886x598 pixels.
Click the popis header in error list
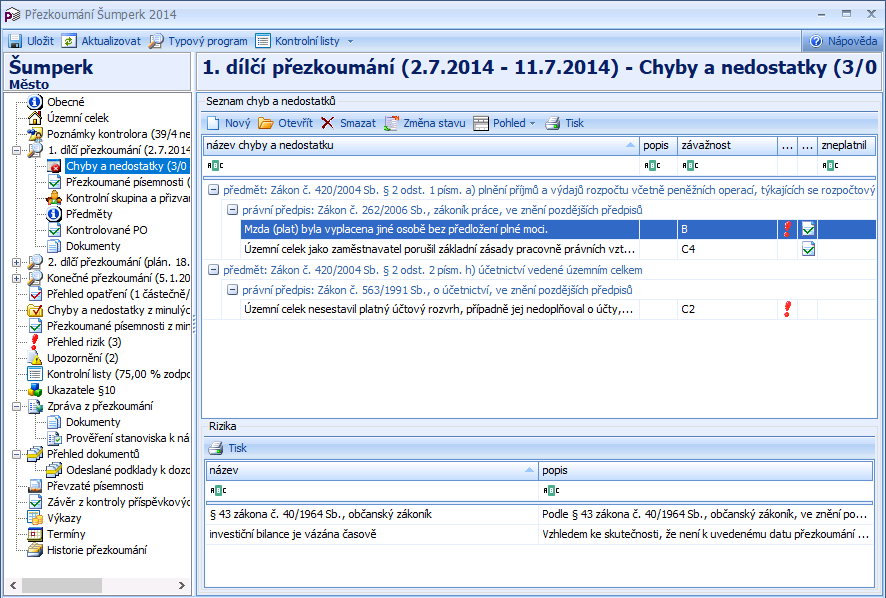click(658, 145)
